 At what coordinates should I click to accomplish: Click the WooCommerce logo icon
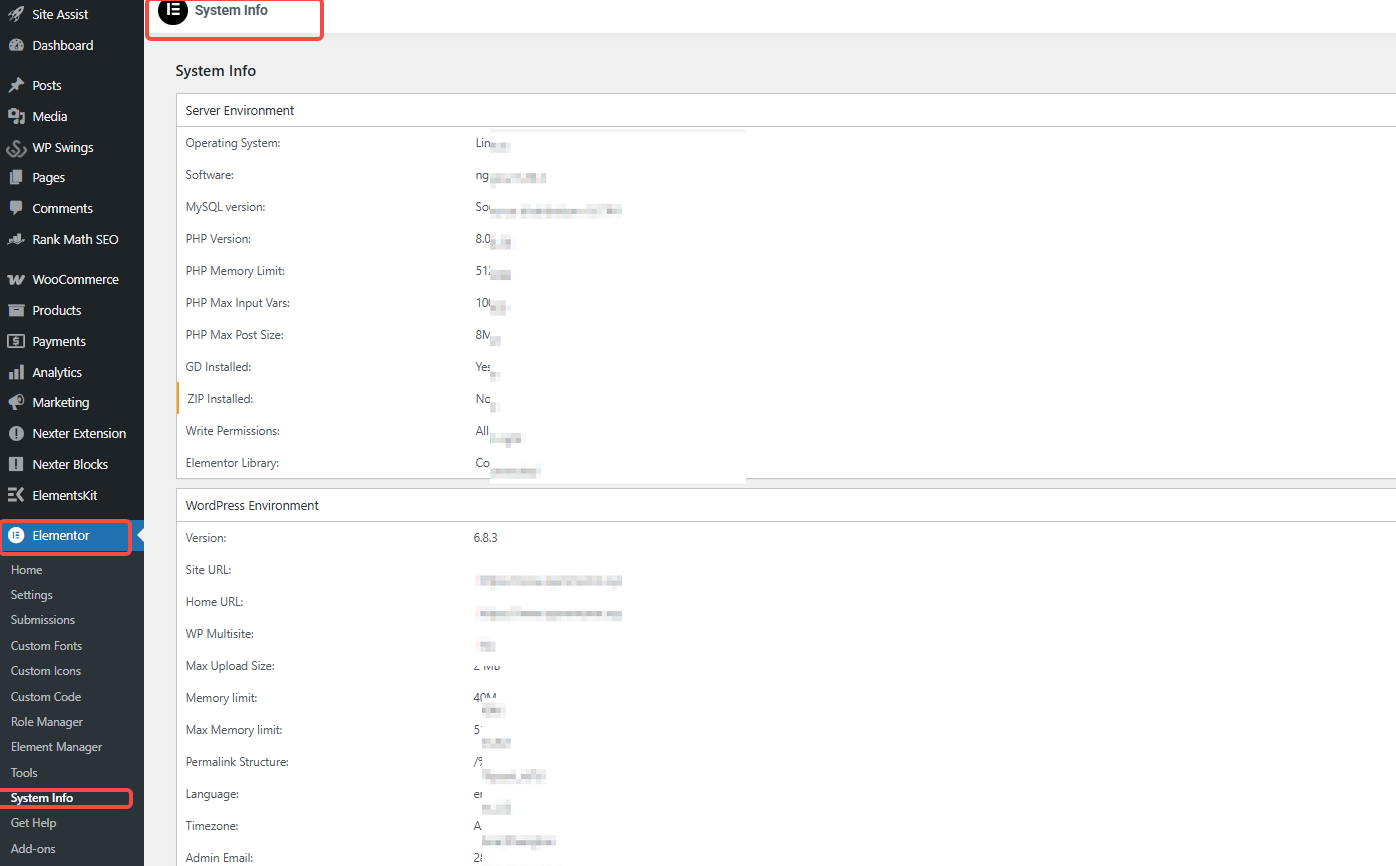[16, 280]
